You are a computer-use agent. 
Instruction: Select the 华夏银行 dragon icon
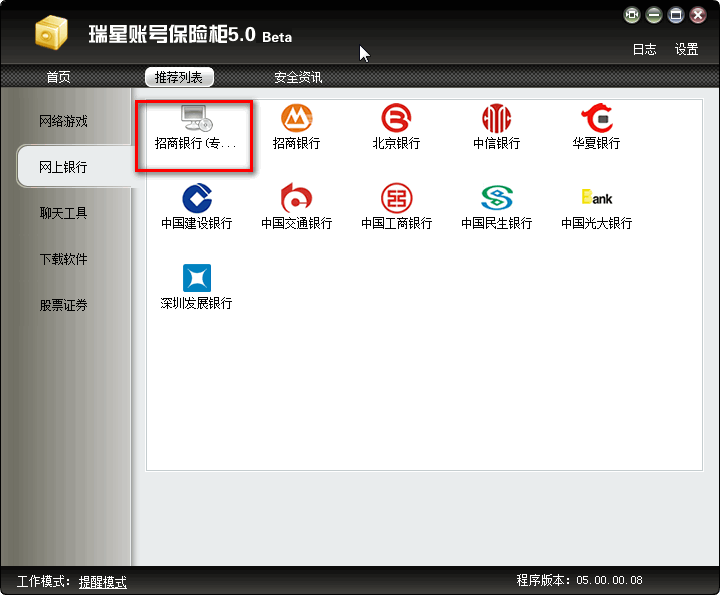pyautogui.click(x=596, y=118)
